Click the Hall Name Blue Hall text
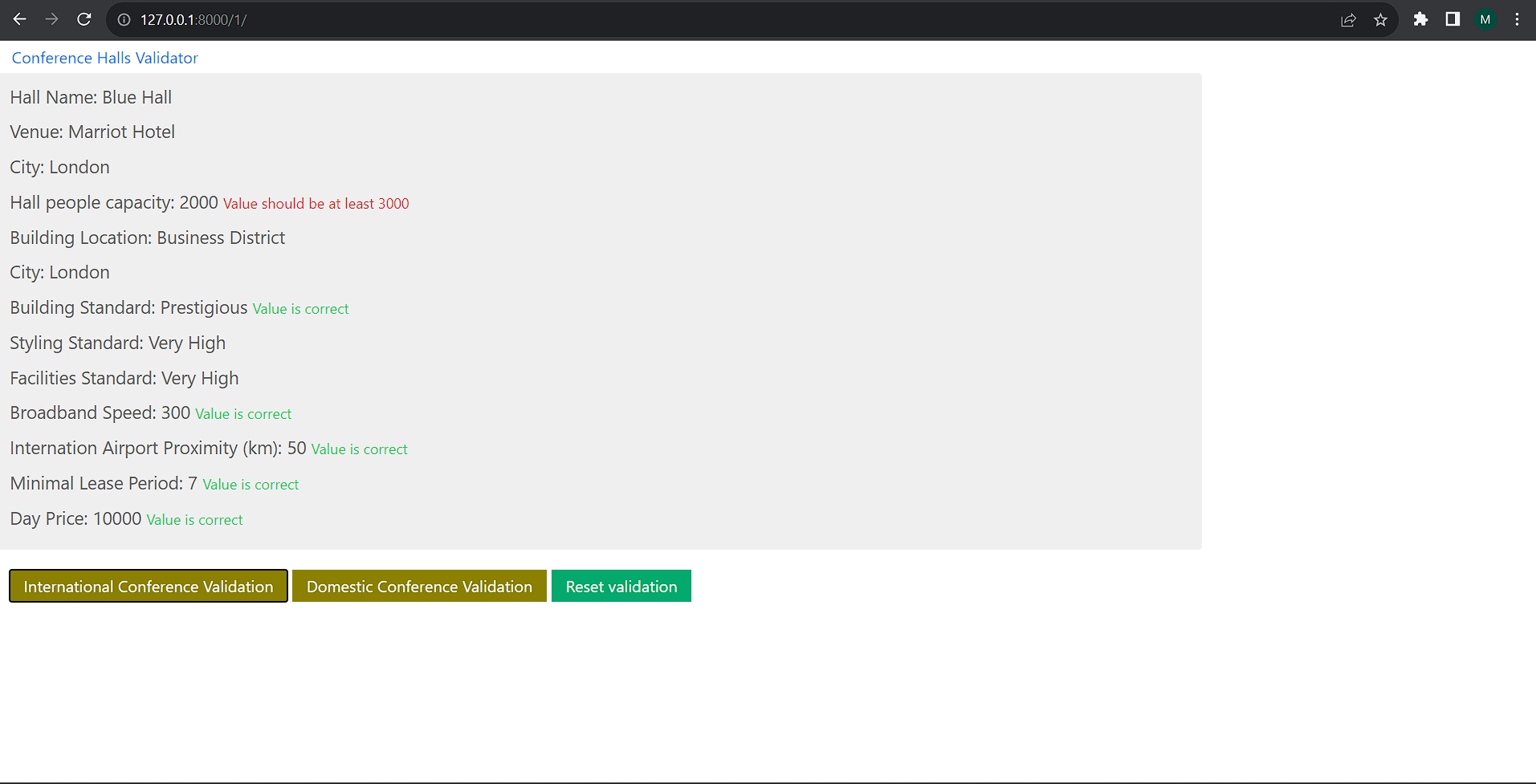 click(91, 97)
